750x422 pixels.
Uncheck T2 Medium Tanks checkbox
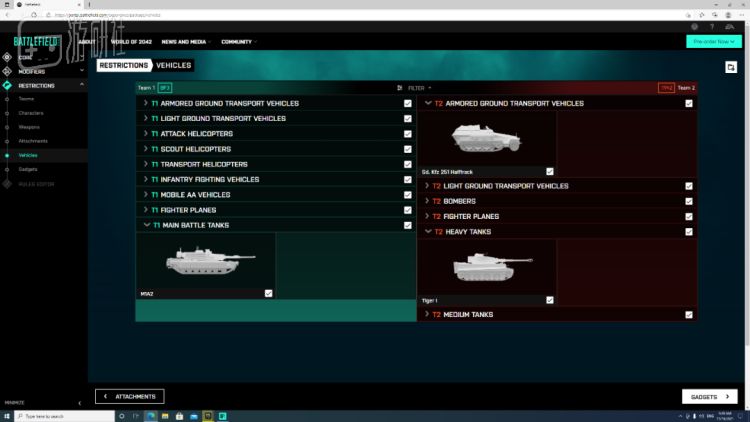pos(689,315)
